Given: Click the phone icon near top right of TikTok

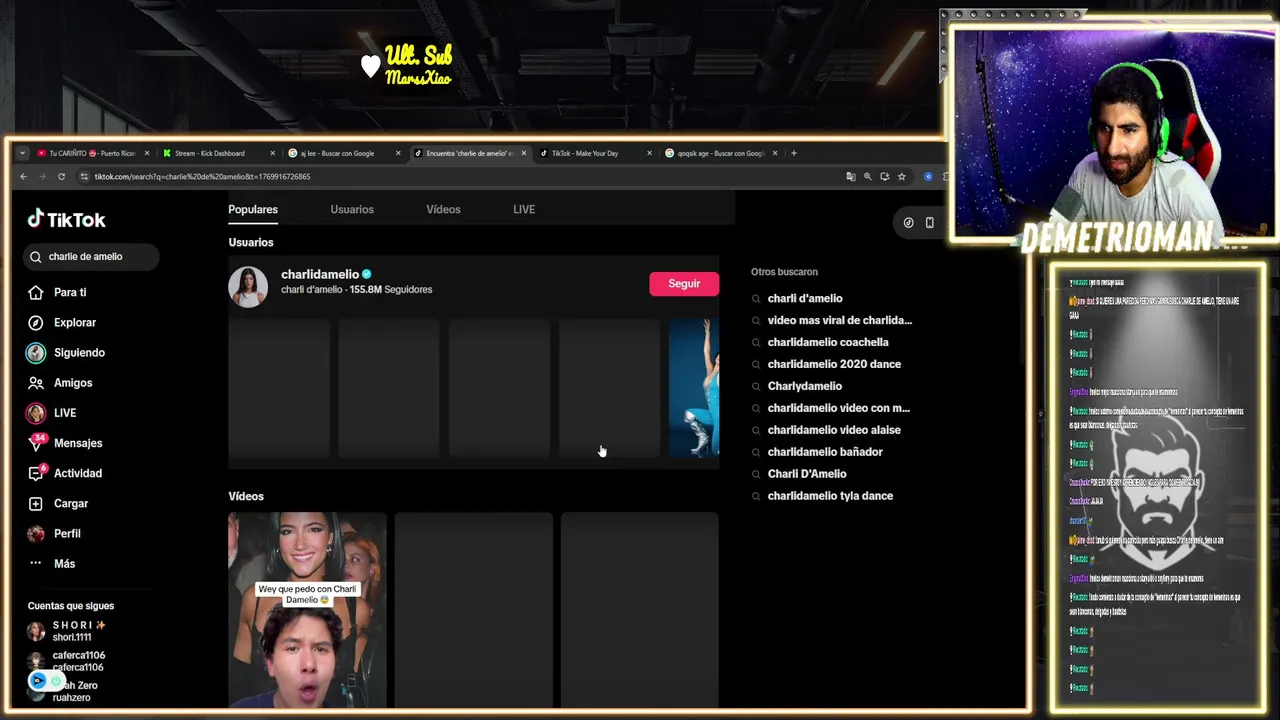Looking at the screenshot, I should [x=929, y=223].
